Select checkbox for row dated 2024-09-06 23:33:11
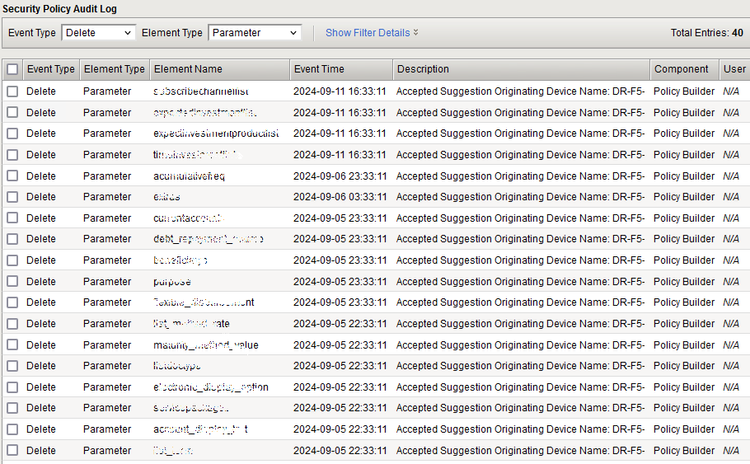Image resolution: width=750 pixels, height=464 pixels. point(12,176)
